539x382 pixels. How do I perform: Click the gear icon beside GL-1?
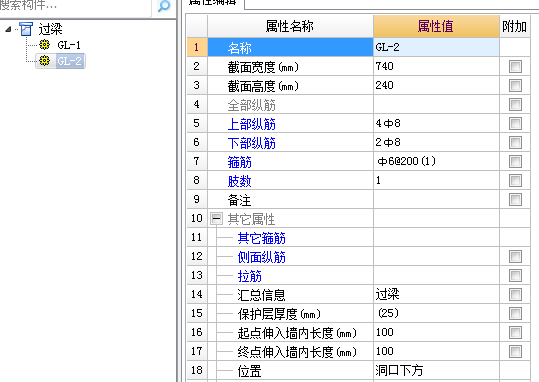pos(44,45)
